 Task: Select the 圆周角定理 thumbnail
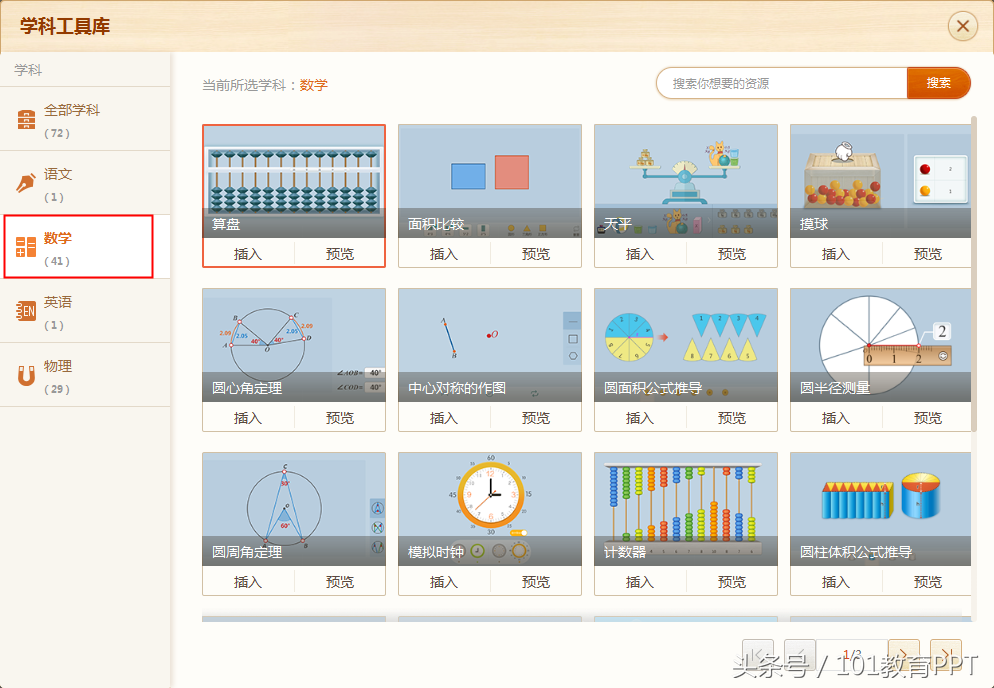click(294, 509)
